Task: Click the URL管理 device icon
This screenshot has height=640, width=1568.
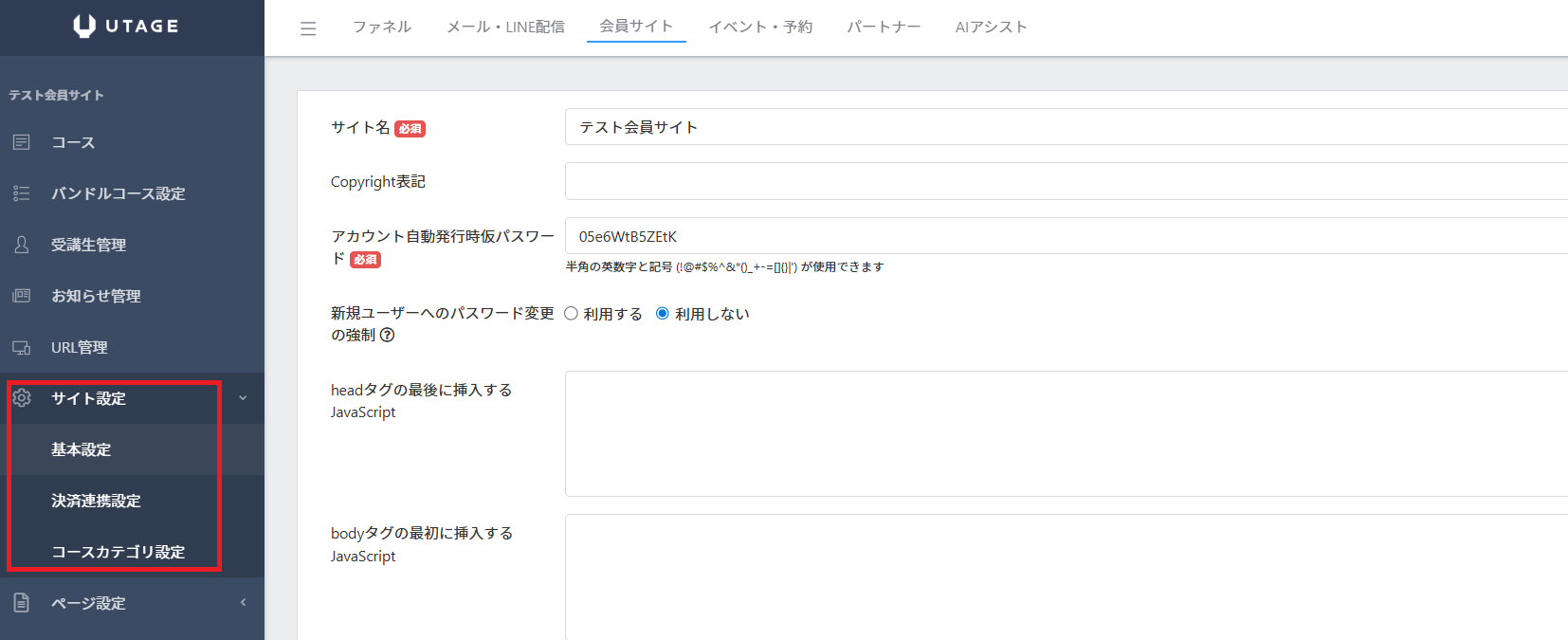Action: tap(22, 348)
